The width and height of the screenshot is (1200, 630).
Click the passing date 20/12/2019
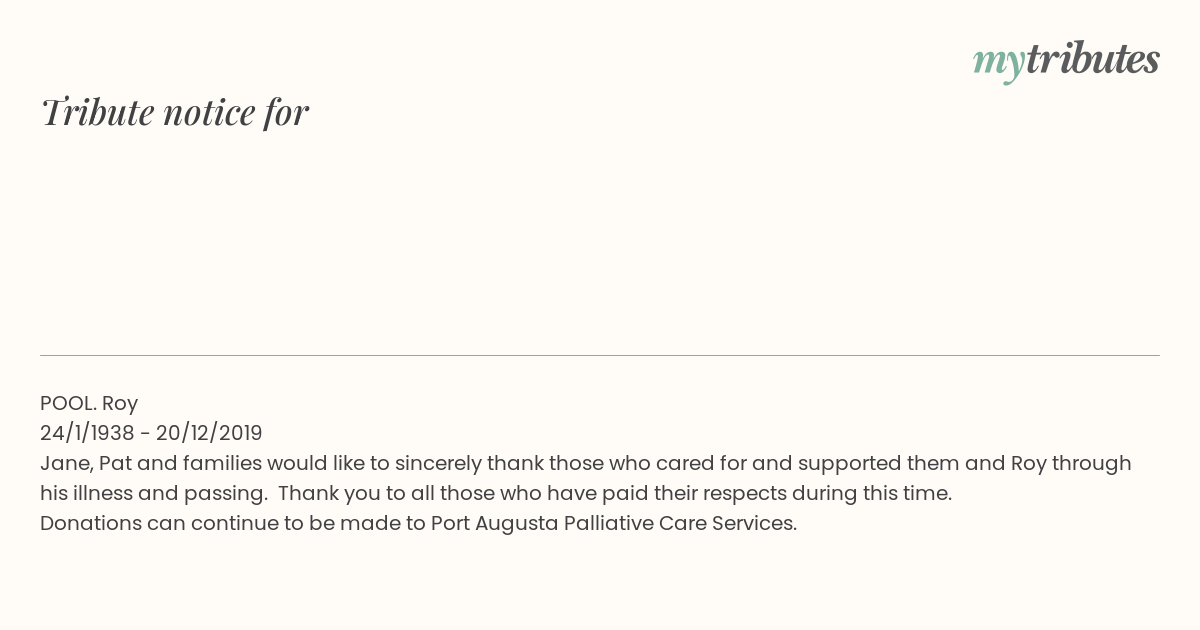tap(209, 433)
